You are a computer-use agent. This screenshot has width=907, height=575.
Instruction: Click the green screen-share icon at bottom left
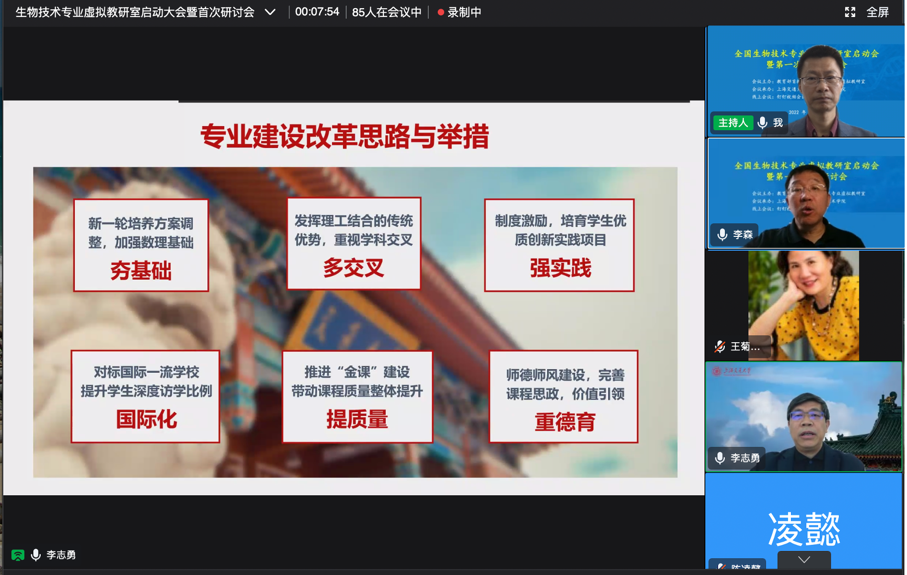pyautogui.click(x=17, y=555)
